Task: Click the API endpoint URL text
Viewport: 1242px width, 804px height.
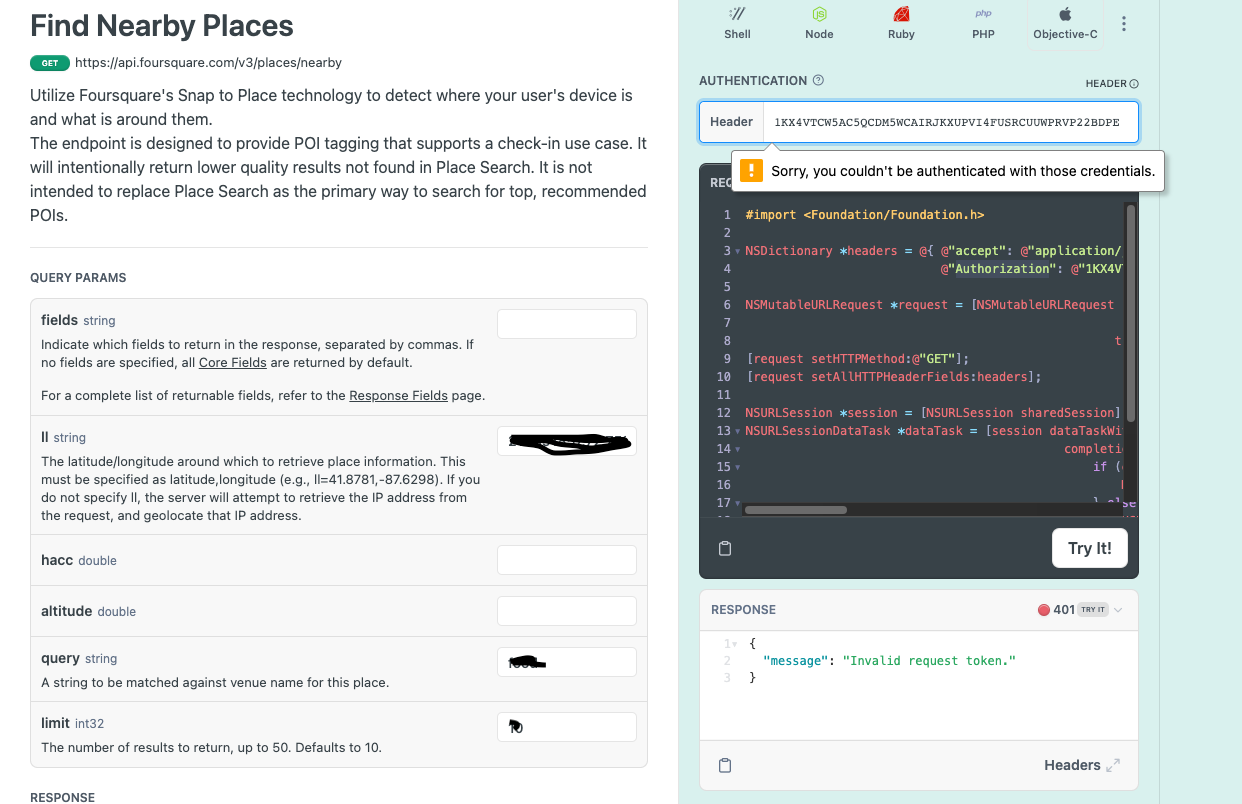Action: pyautogui.click(x=208, y=62)
